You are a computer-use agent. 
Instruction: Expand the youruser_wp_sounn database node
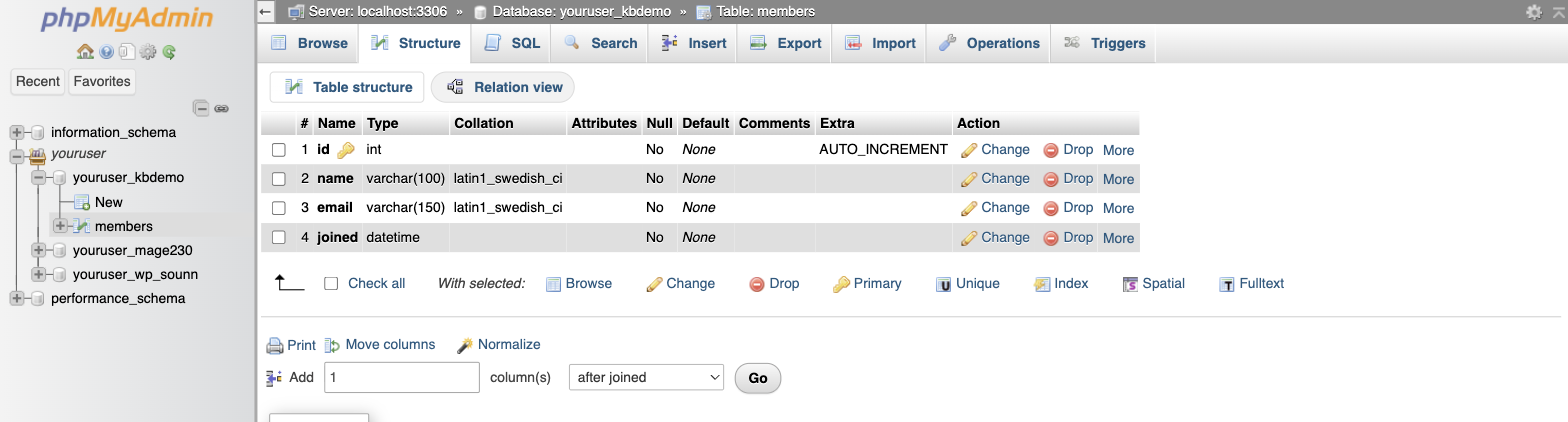click(39, 274)
